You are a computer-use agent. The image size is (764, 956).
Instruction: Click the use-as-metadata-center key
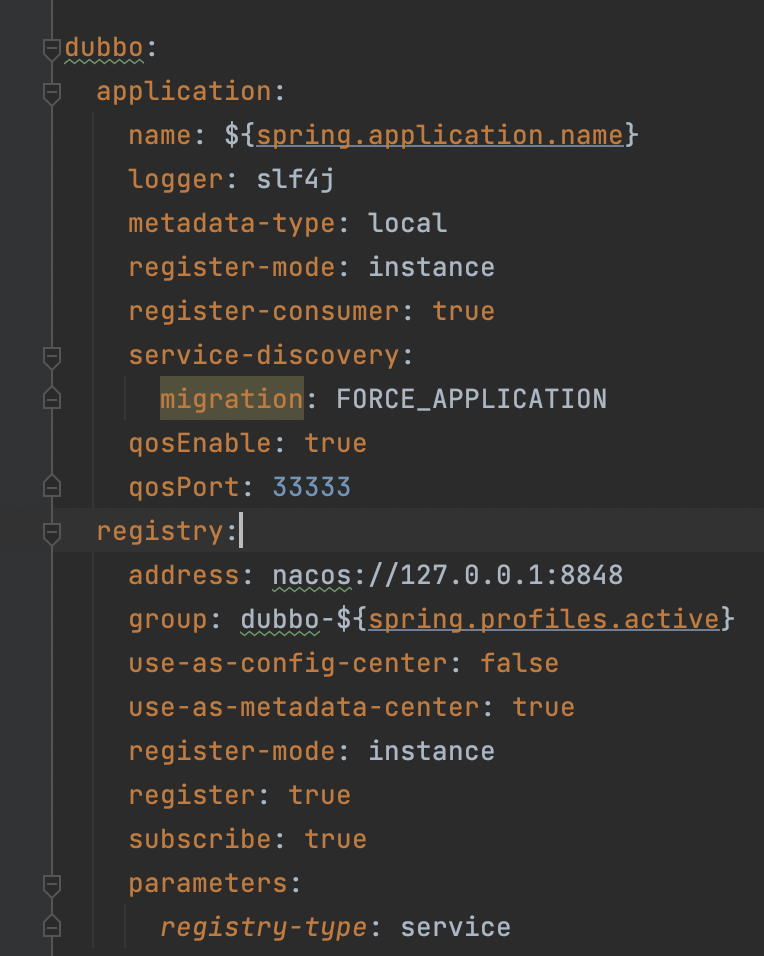(304, 707)
